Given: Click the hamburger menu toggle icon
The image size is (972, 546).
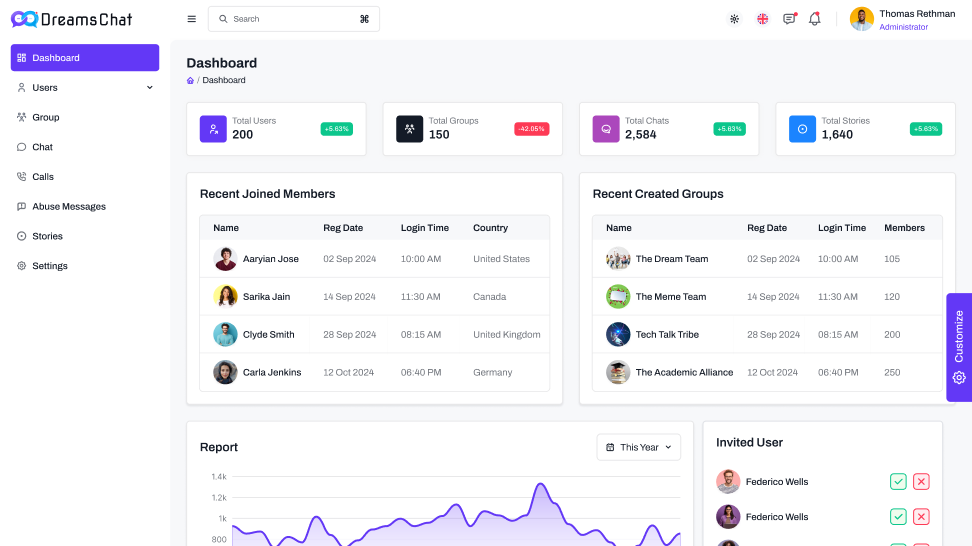Looking at the screenshot, I should click(x=192, y=19).
